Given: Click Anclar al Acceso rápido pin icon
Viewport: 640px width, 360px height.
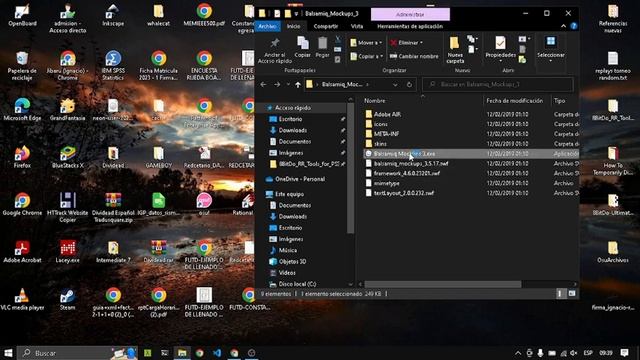Looking at the screenshot, I should point(275,43).
